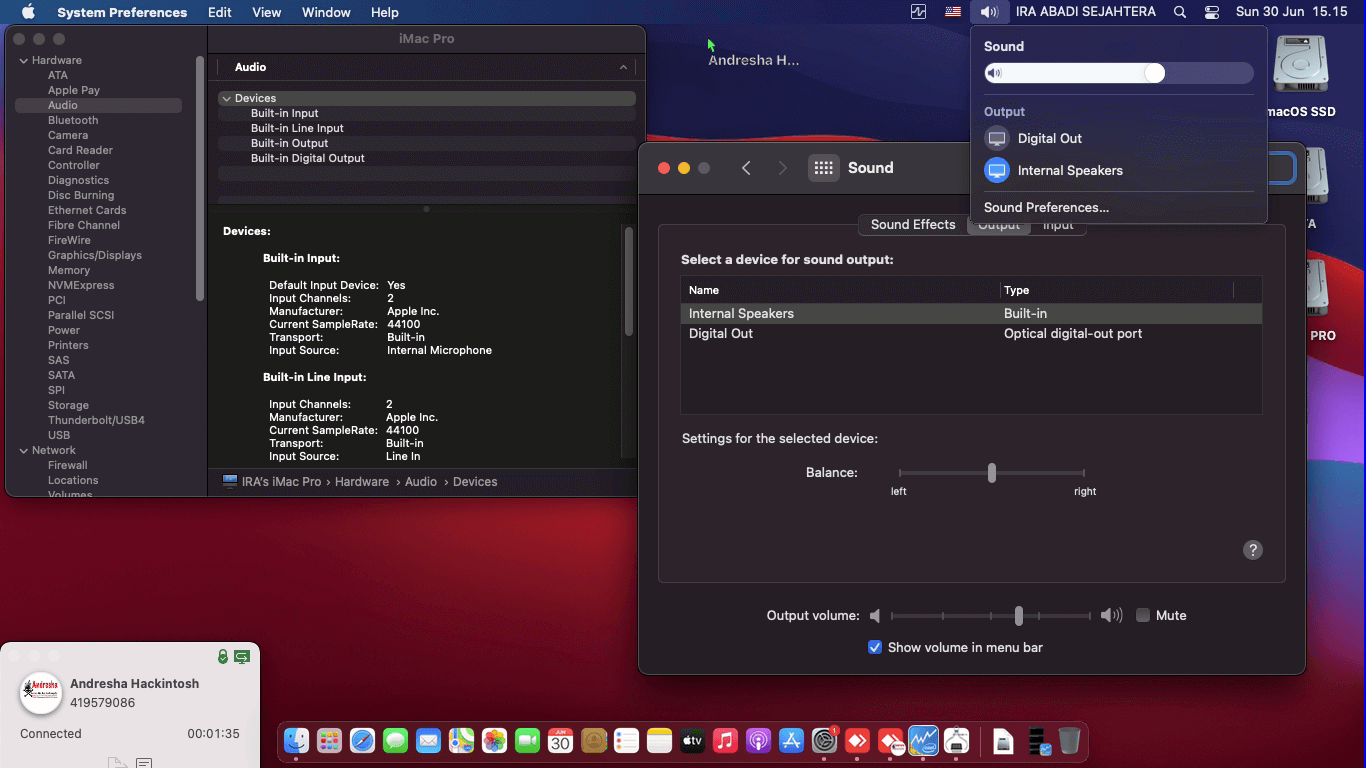1366x768 pixels.
Task: Open the View menu
Action: pos(266,12)
